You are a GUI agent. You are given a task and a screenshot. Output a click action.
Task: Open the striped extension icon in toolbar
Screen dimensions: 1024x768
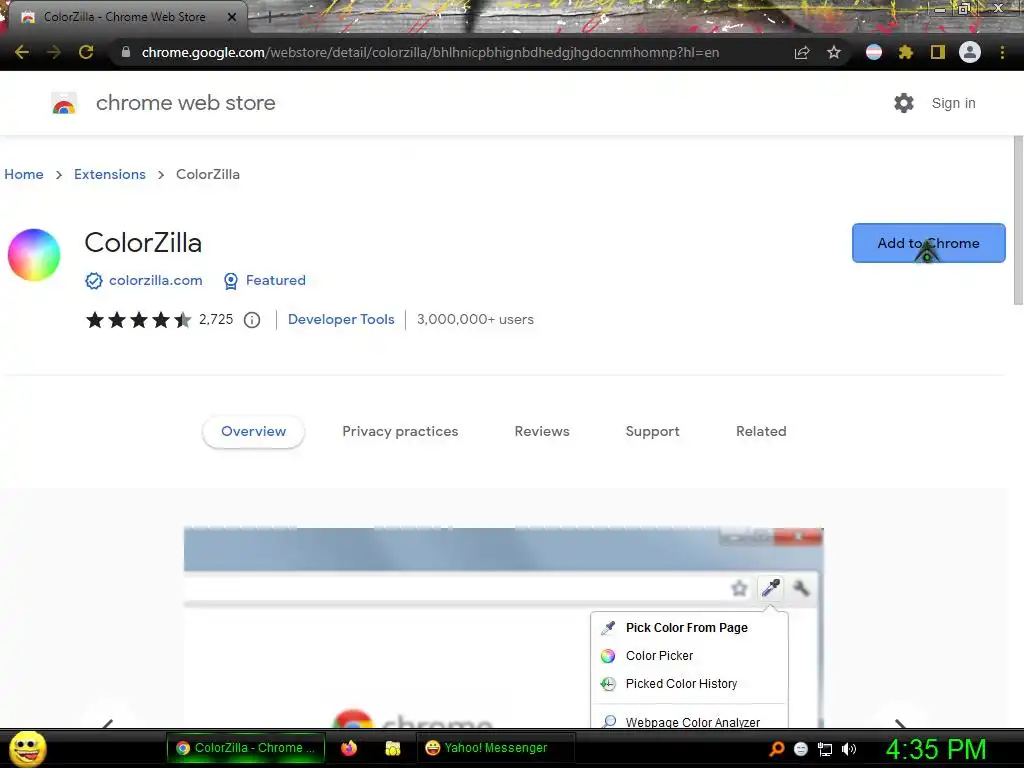[874, 52]
